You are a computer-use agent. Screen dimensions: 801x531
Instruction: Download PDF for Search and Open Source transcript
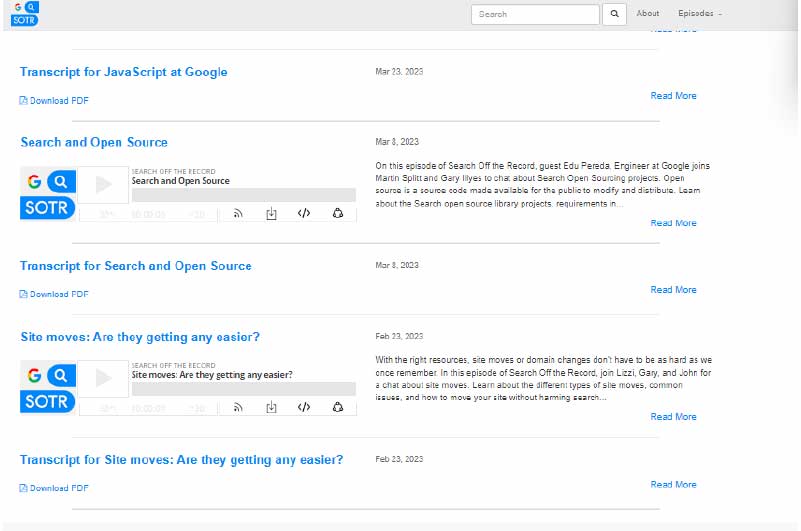click(x=54, y=294)
